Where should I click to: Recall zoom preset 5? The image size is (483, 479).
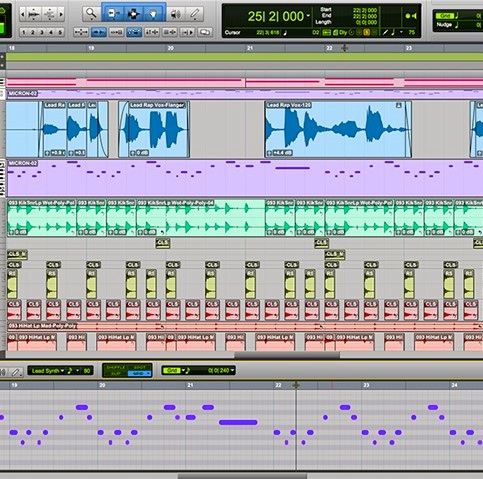60,32
